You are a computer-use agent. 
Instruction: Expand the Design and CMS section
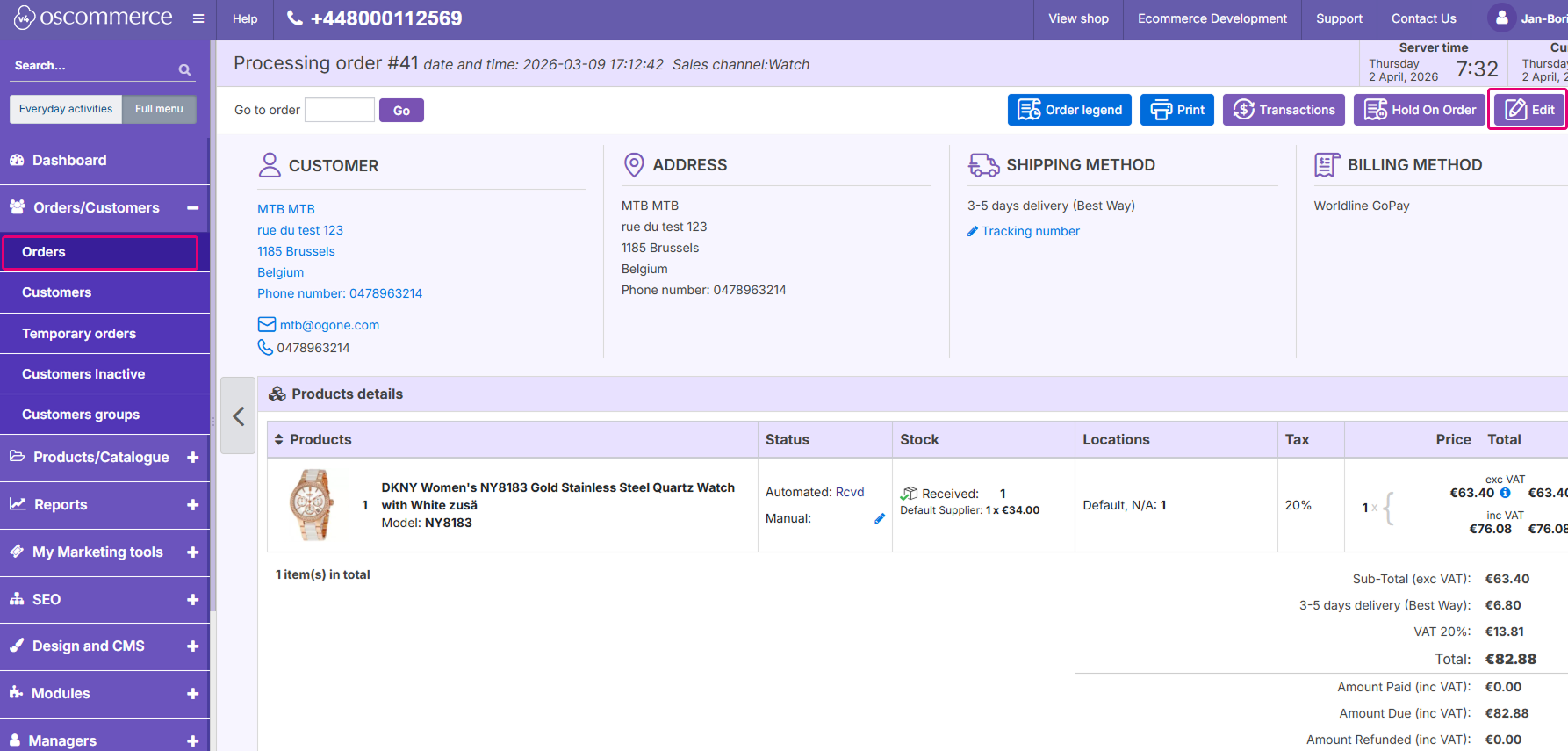pyautogui.click(x=192, y=646)
